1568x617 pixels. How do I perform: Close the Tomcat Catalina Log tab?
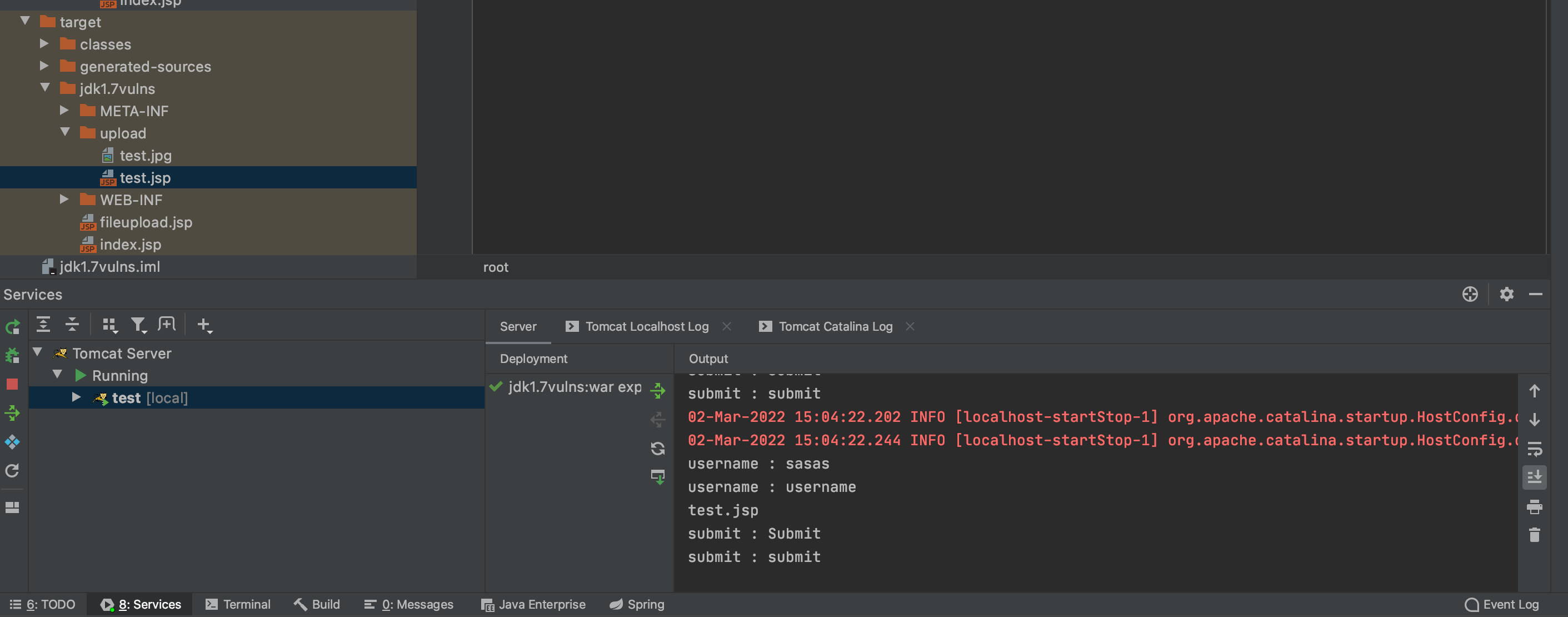click(910, 326)
